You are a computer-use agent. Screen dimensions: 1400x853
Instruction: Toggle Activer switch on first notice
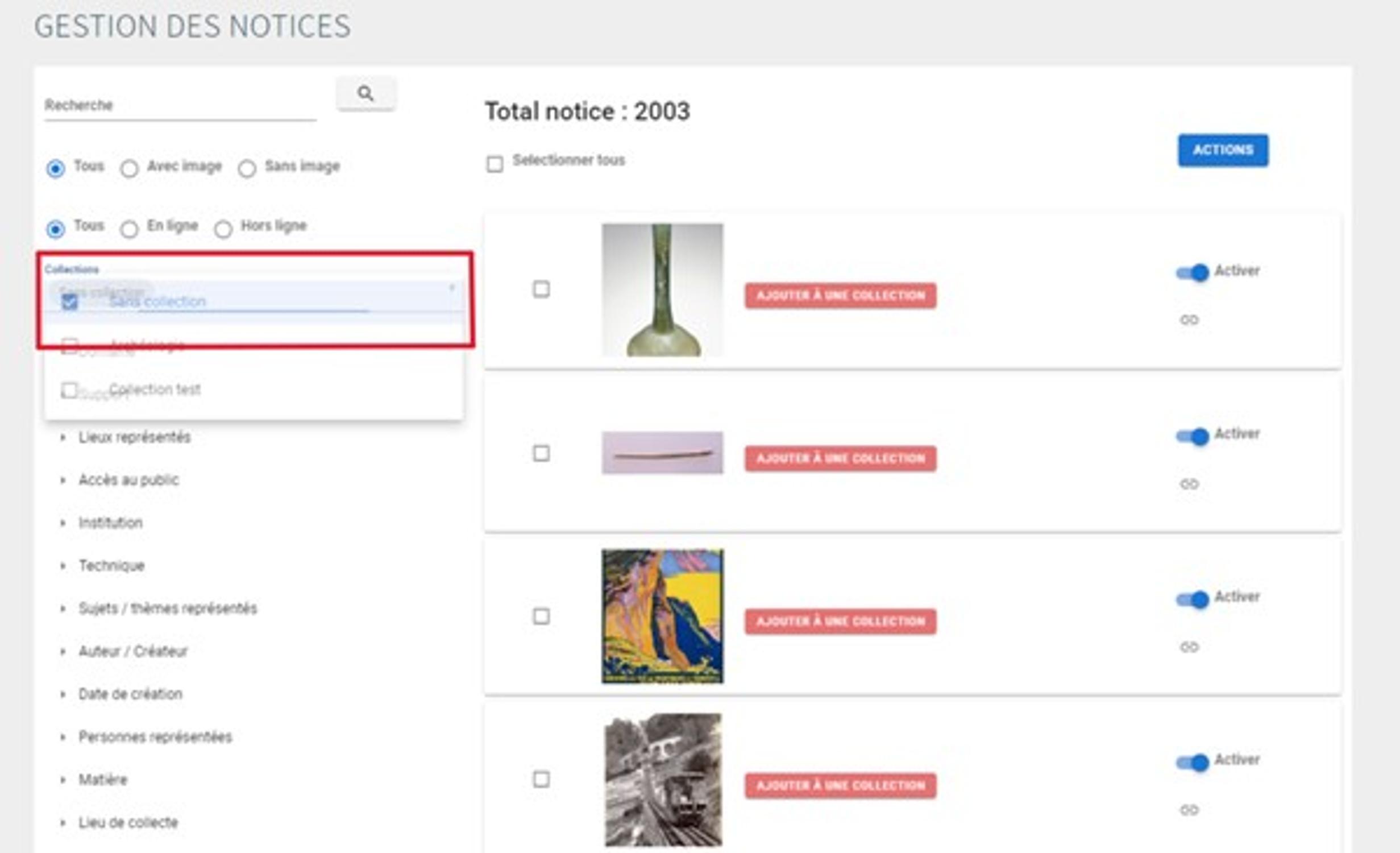point(1193,273)
